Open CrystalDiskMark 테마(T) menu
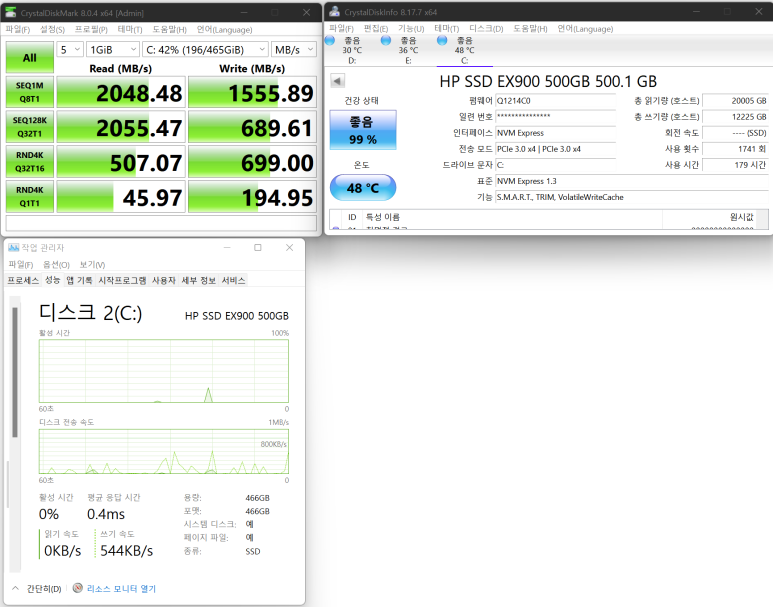Viewport: 773px width, 607px height. (x=130, y=30)
